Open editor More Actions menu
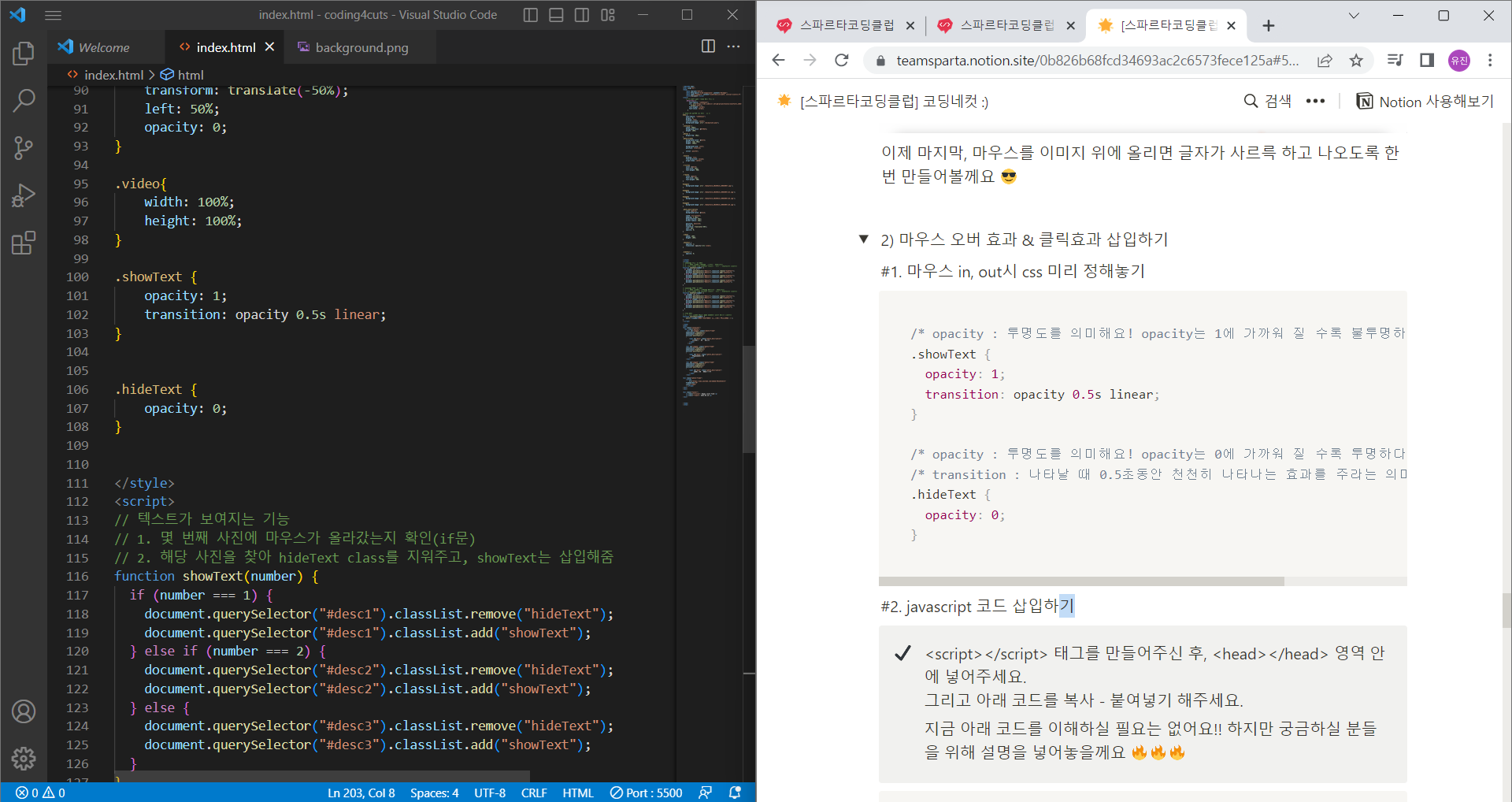 click(733, 46)
